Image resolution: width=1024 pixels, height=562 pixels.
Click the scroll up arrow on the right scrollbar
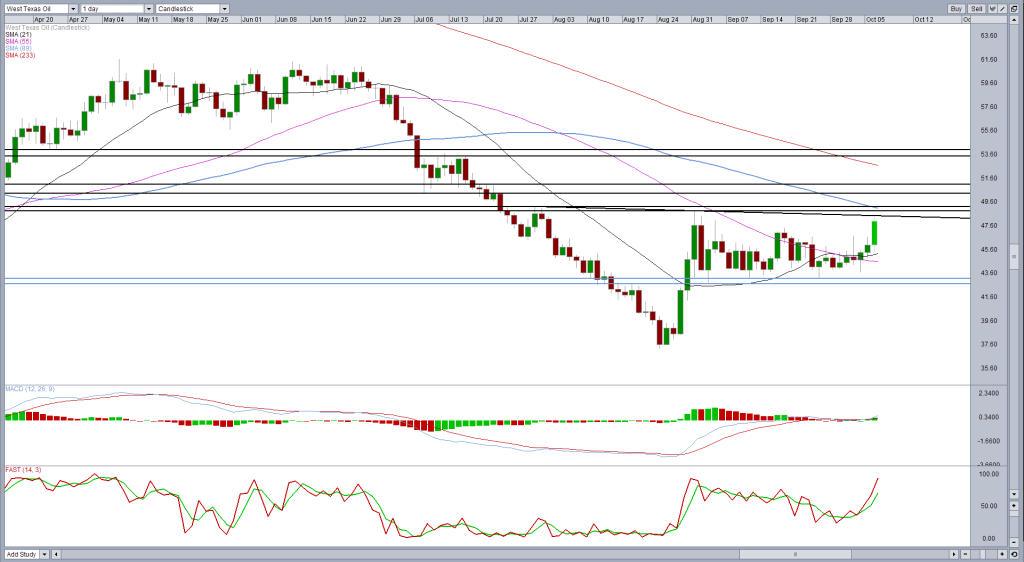[1014, 20]
